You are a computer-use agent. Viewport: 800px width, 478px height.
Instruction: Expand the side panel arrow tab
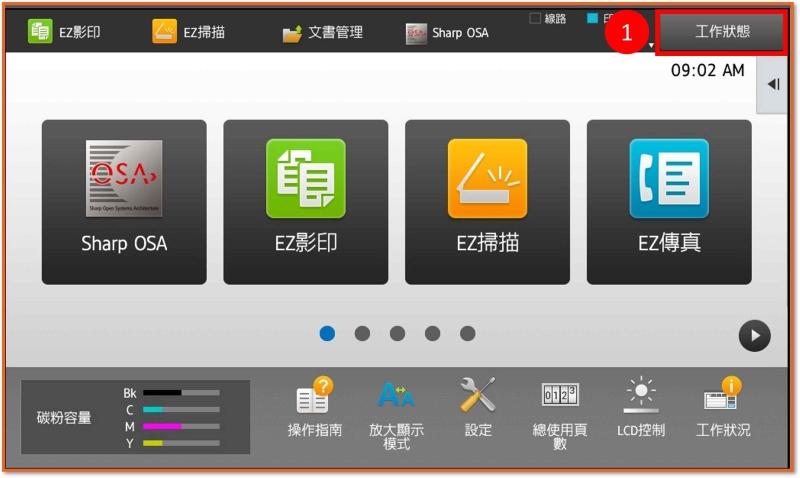[772, 84]
